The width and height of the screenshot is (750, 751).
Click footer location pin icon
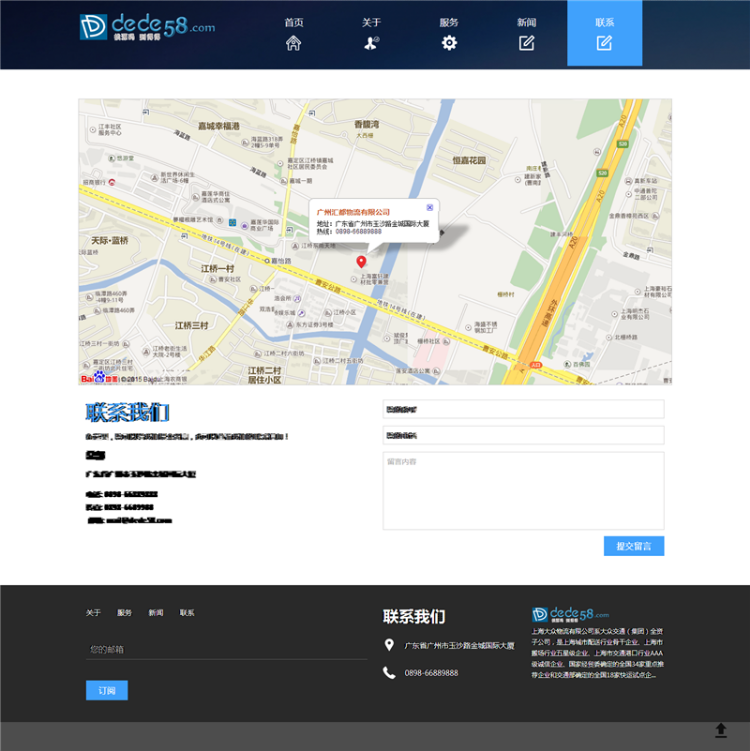(389, 645)
